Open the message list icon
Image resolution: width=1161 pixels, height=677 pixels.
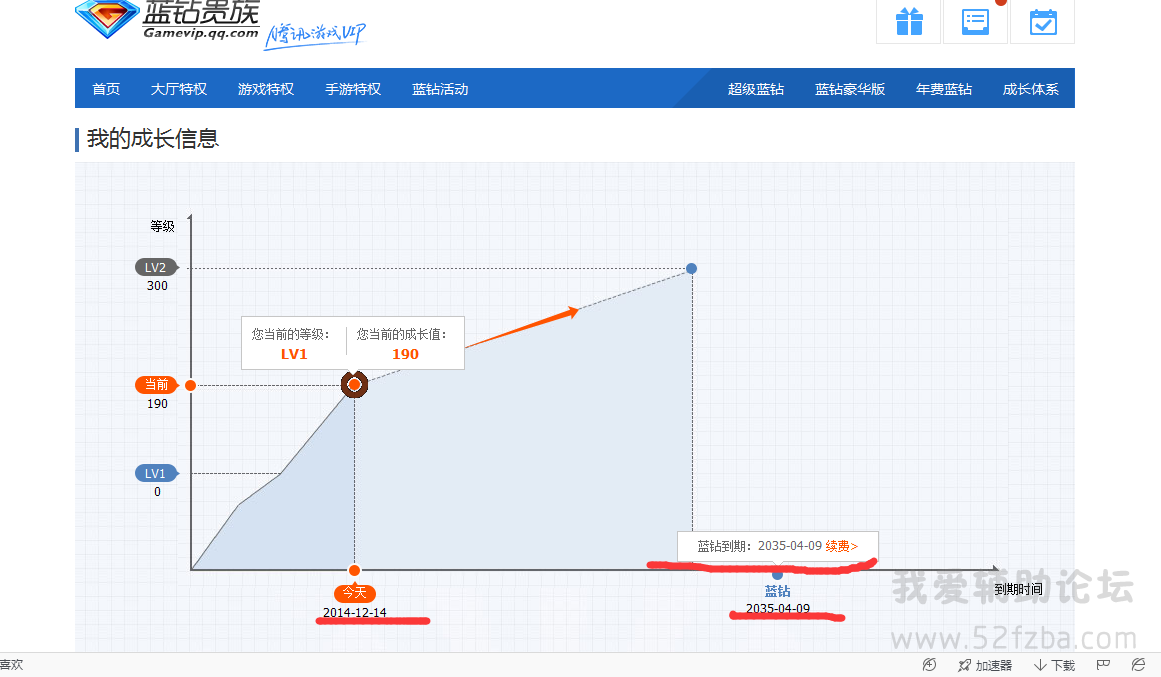[x=975, y=21]
